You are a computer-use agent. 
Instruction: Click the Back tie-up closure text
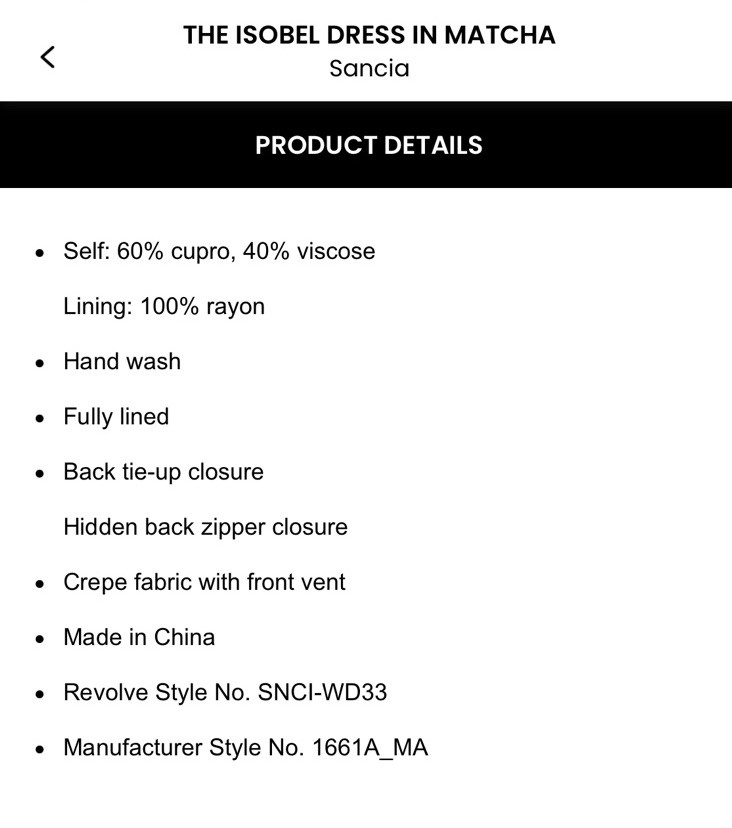pyautogui.click(x=163, y=472)
